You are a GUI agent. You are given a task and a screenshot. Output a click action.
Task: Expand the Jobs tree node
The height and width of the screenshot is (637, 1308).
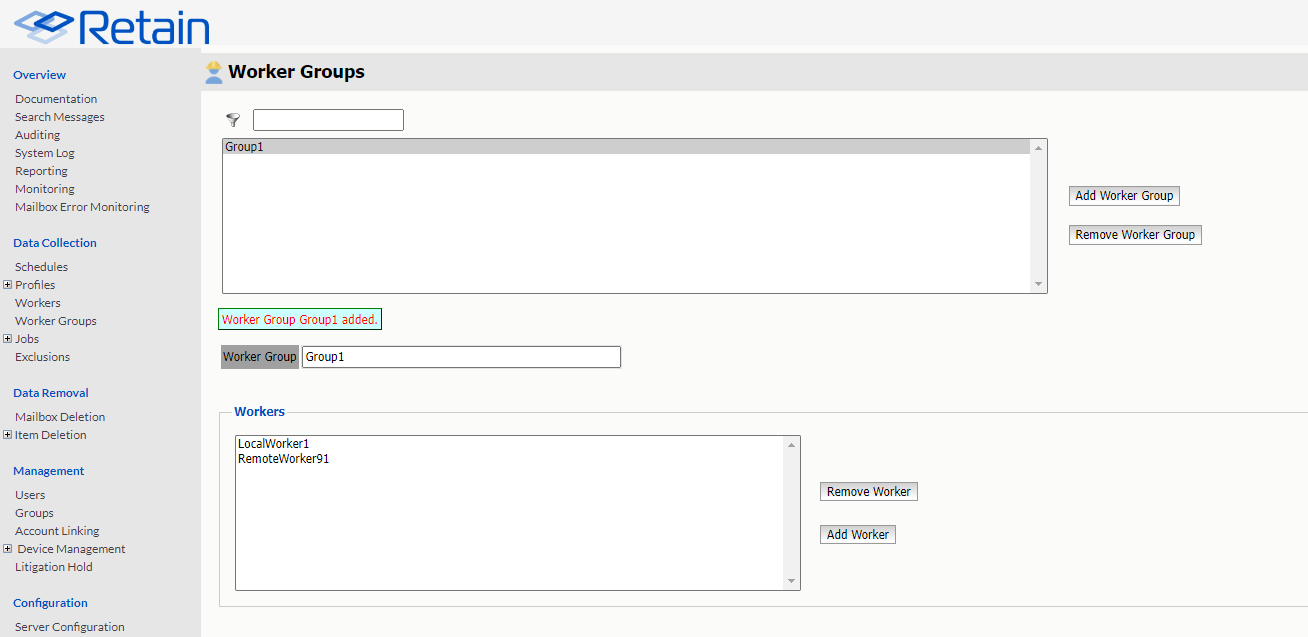click(8, 339)
